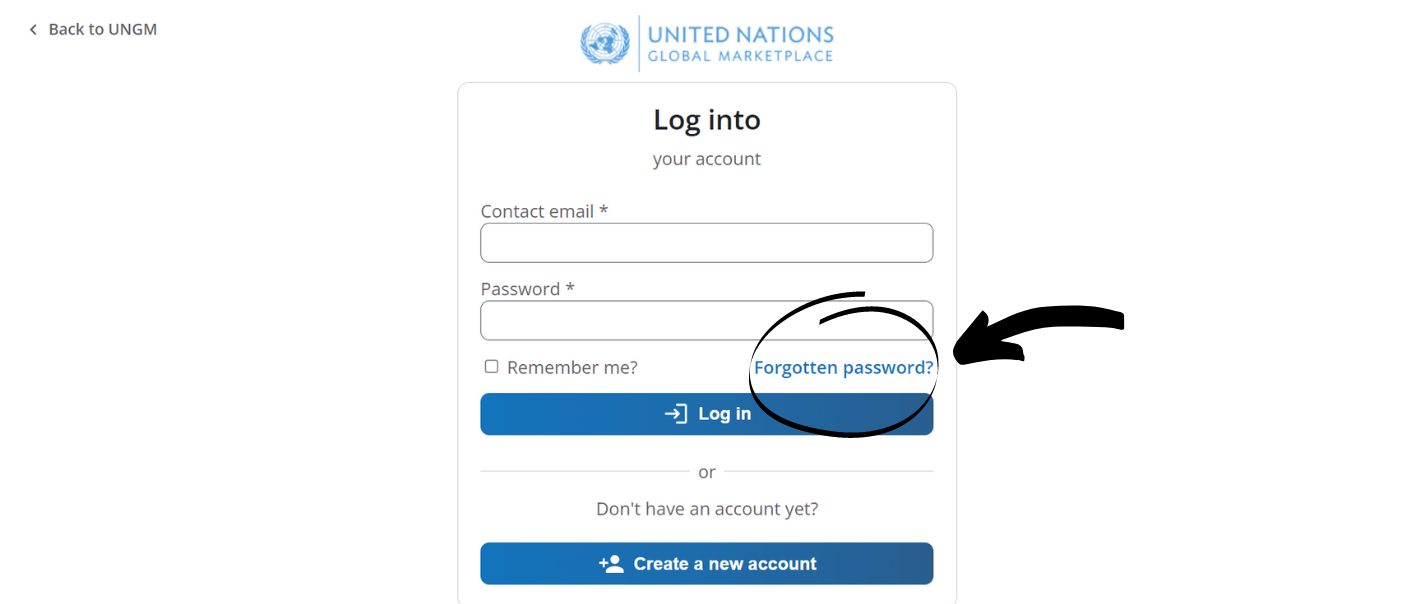The height and width of the screenshot is (604, 1411).
Task: Click the Remember me? label text
Action: point(572,367)
